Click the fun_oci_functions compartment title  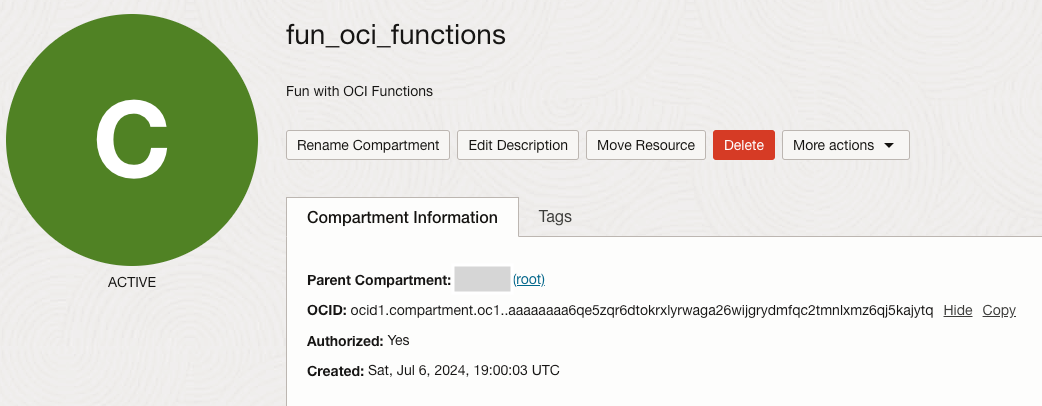(x=396, y=36)
